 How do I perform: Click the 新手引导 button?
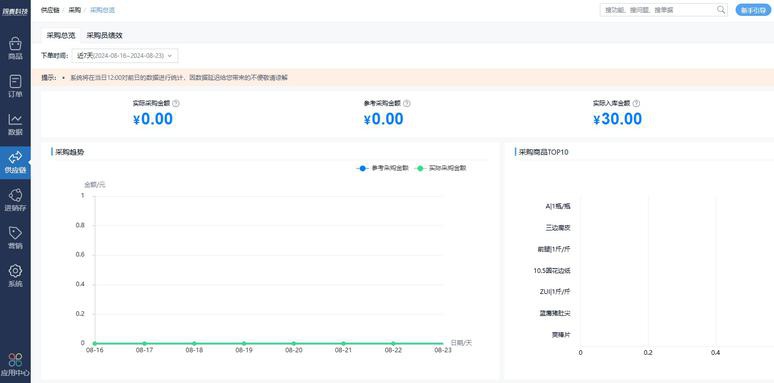coord(753,10)
